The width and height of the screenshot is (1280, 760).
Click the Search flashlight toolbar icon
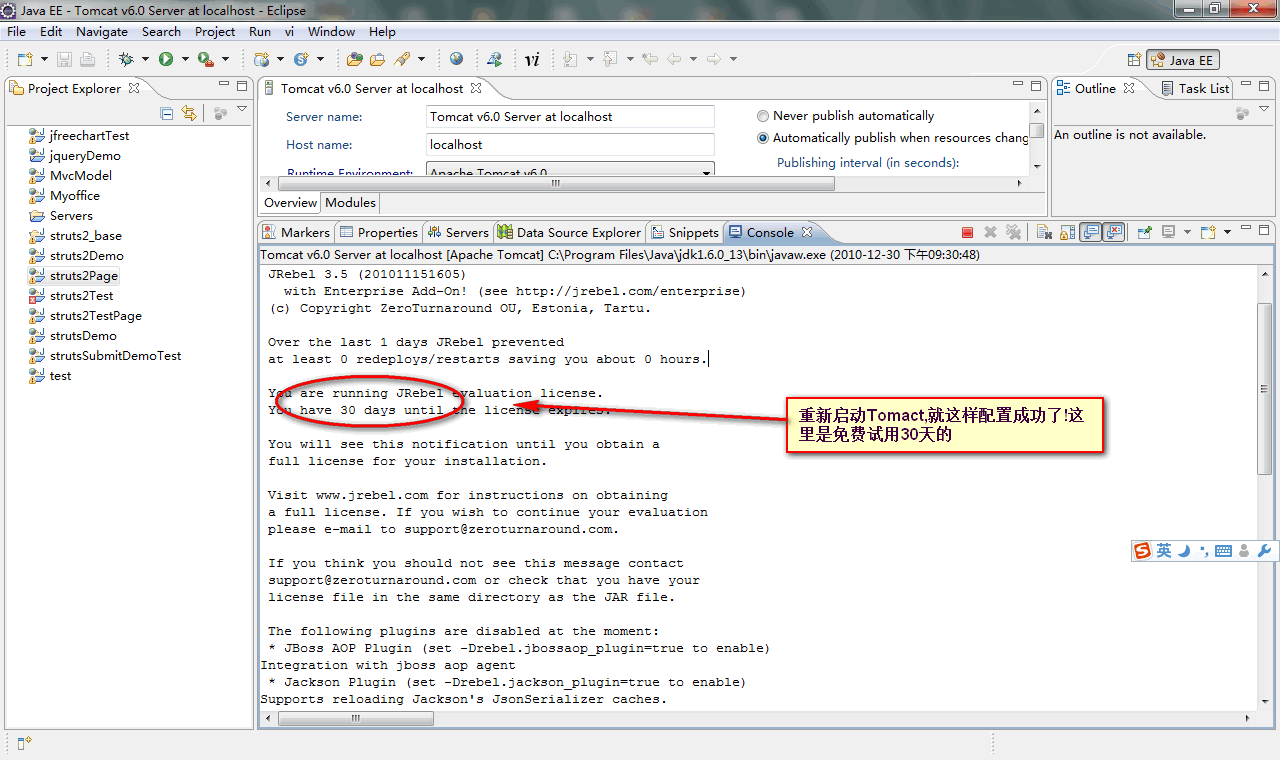point(402,60)
